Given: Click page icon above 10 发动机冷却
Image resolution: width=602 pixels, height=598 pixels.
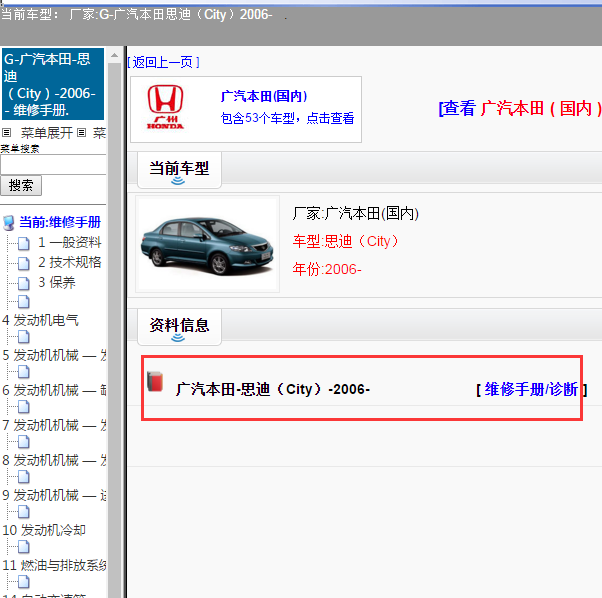Looking at the screenshot, I should click(23, 511).
